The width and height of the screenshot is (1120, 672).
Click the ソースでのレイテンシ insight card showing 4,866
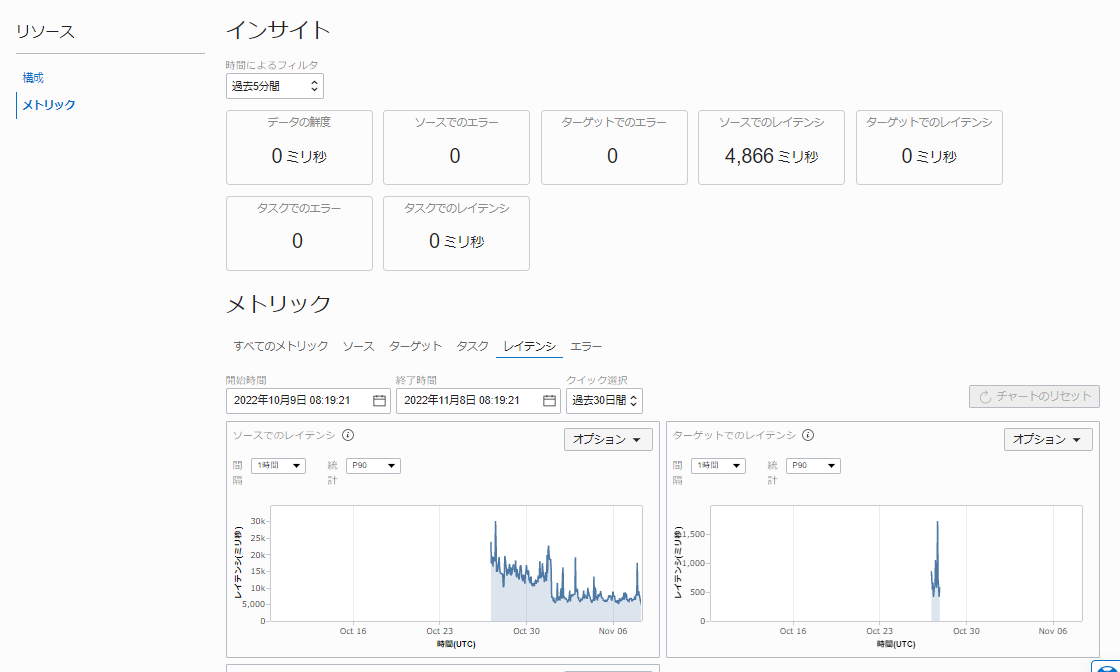click(x=771, y=148)
